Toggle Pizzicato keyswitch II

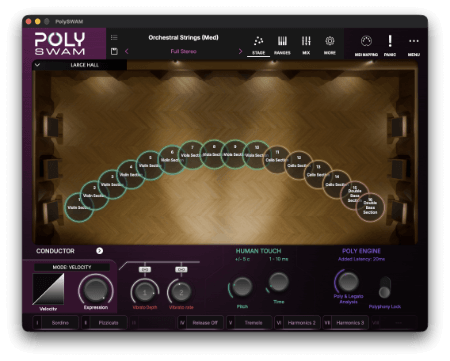coord(104,323)
